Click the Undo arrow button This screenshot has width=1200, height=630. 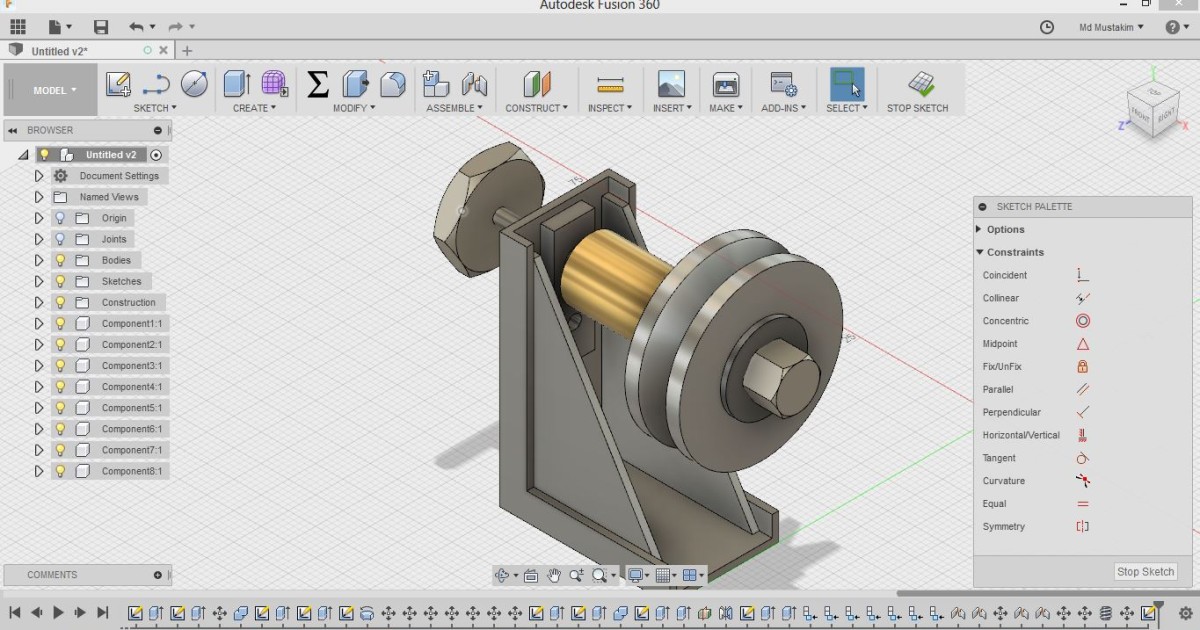point(137,27)
